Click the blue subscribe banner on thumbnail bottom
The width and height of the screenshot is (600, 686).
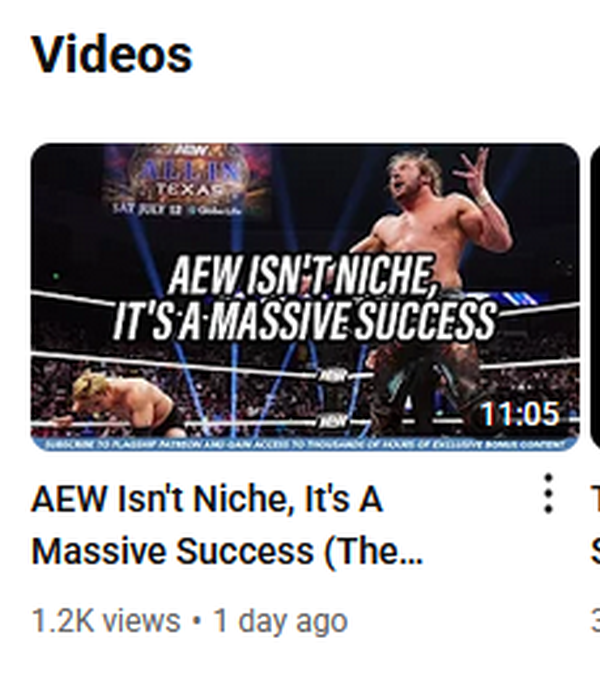pyautogui.click(x=305, y=444)
